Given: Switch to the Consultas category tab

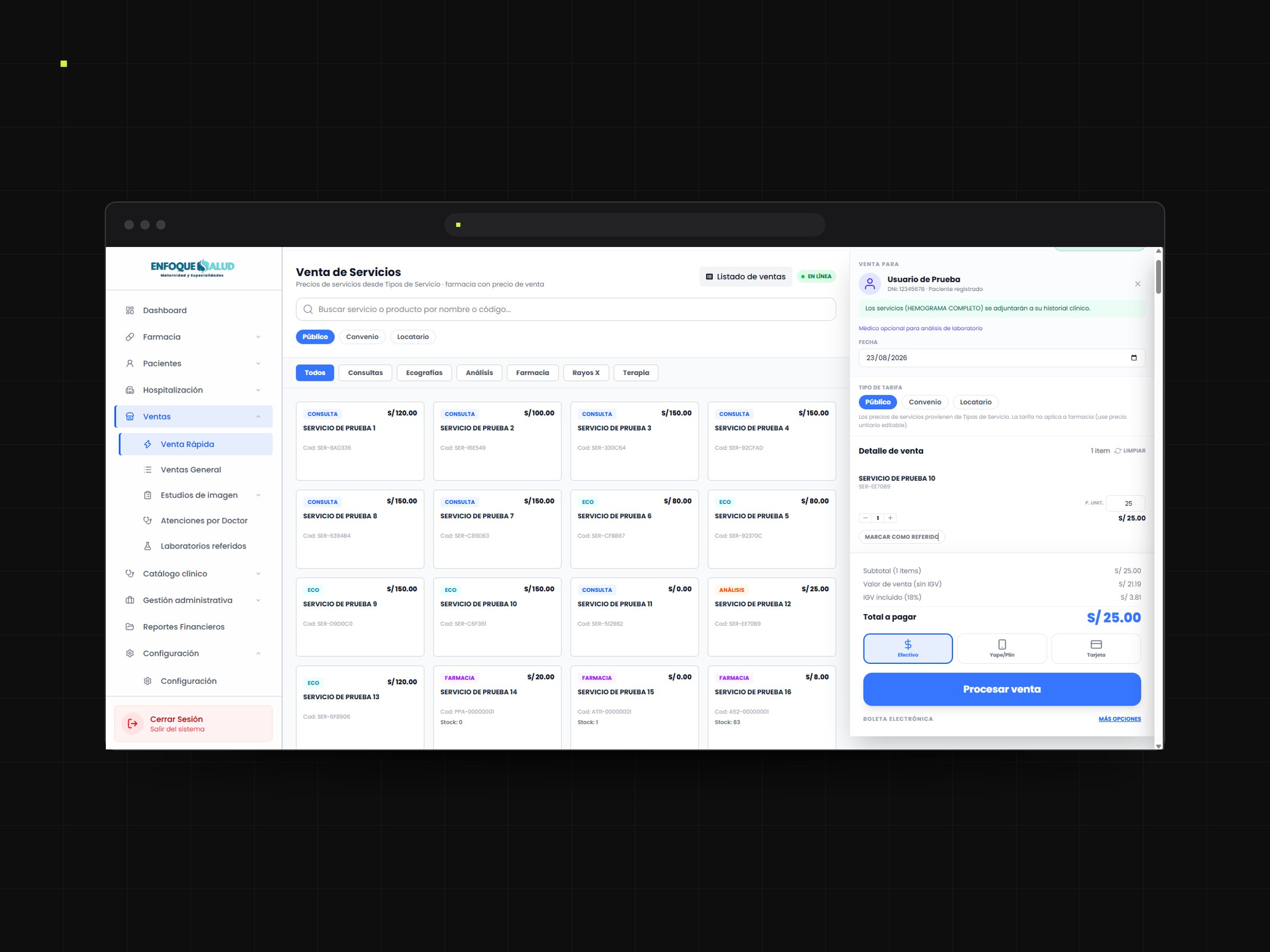Looking at the screenshot, I should tap(365, 373).
